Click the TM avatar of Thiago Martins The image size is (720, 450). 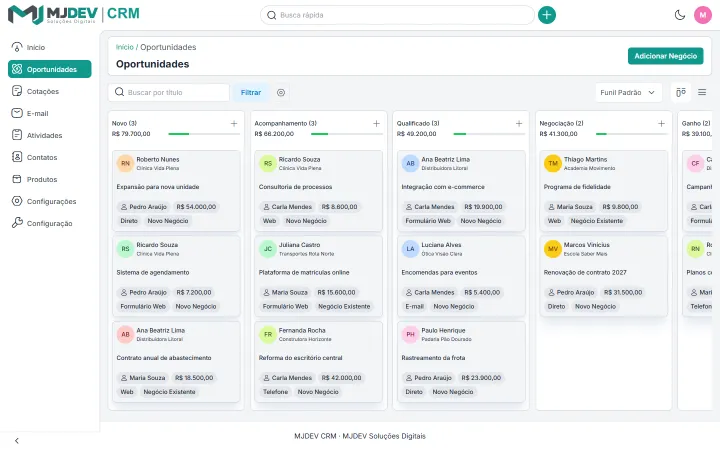pyautogui.click(x=553, y=163)
